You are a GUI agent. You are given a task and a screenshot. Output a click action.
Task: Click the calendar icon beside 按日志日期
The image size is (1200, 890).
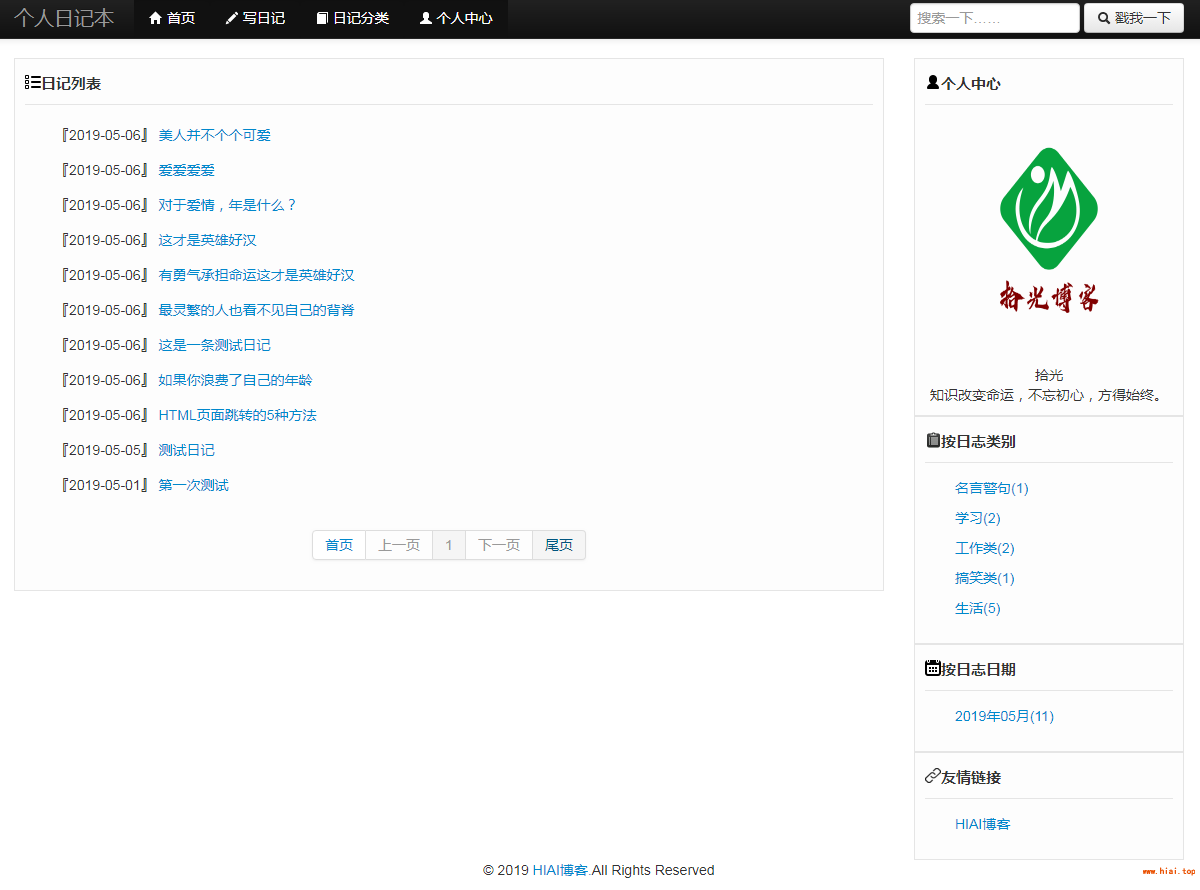click(x=933, y=668)
